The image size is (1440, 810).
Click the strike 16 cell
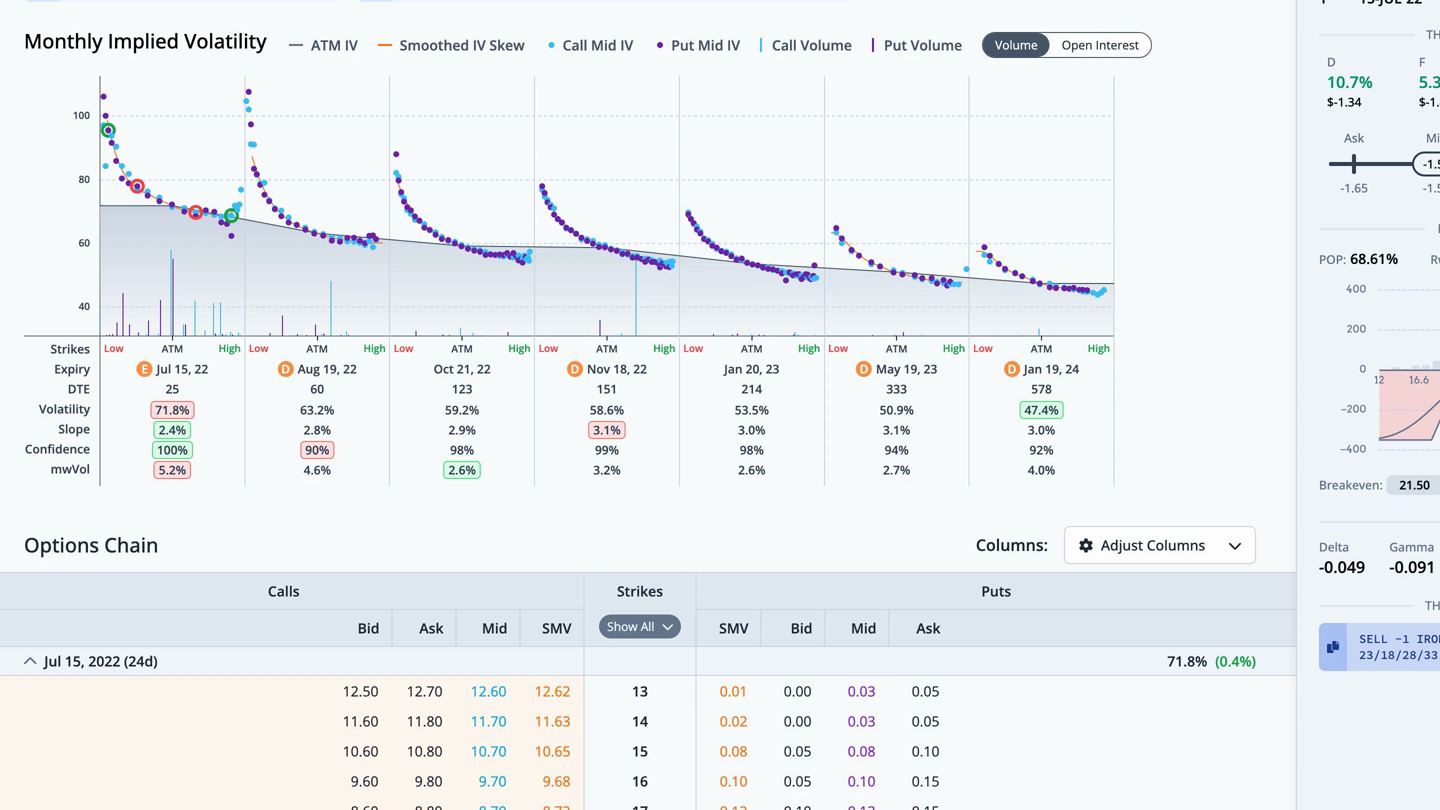pyautogui.click(x=640, y=782)
